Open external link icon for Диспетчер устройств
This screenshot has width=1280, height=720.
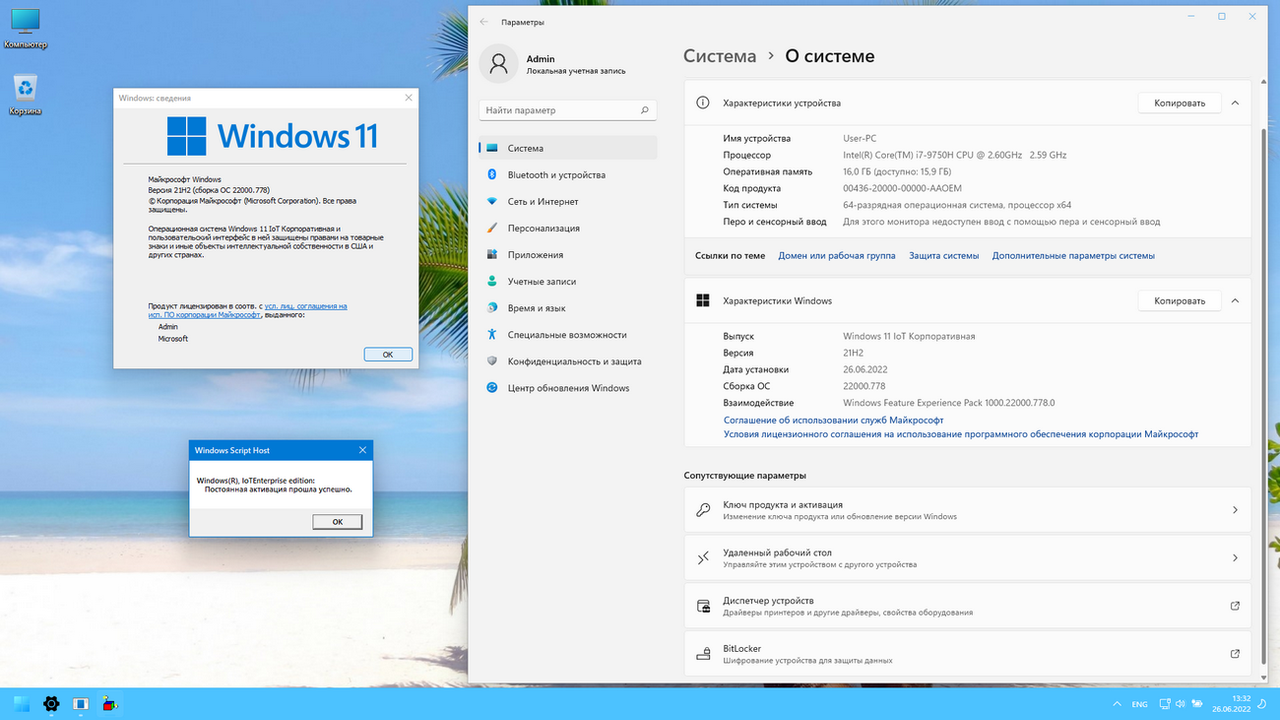coord(1235,606)
